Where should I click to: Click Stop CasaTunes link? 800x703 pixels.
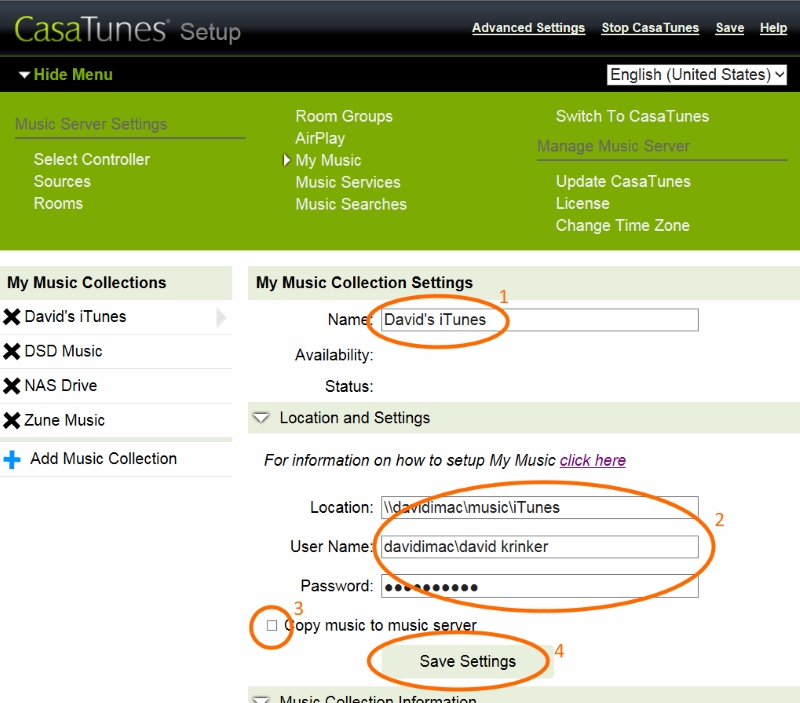click(650, 28)
